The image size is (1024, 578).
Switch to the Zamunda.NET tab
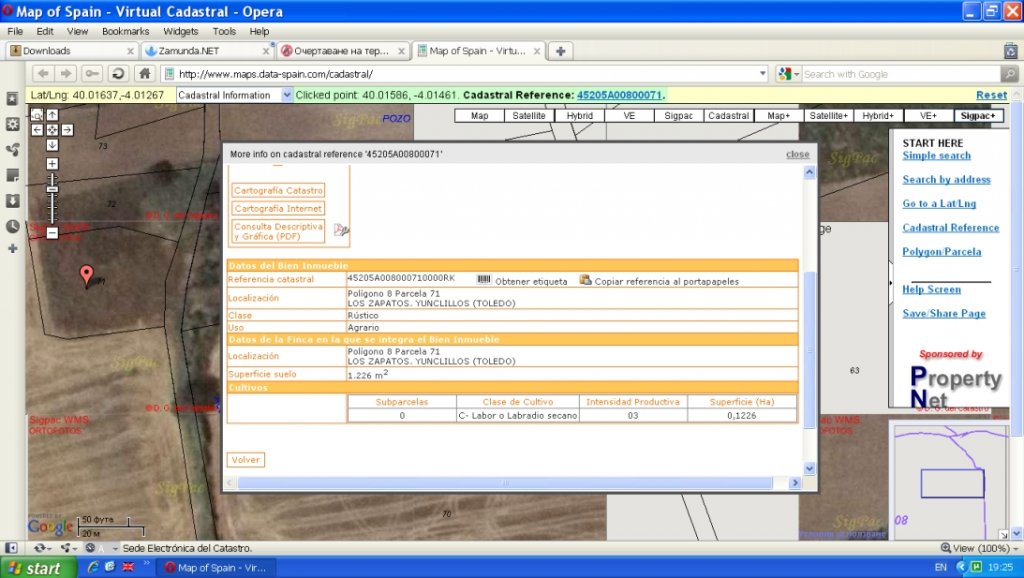204,51
